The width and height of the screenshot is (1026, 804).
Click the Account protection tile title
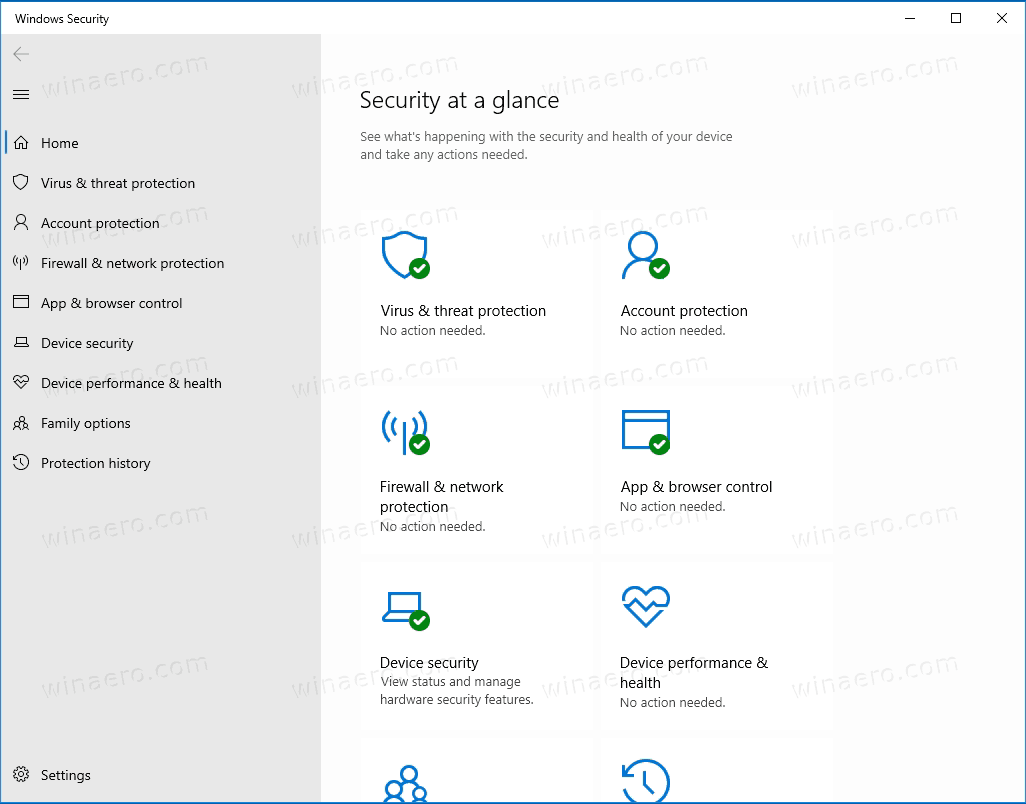coord(684,311)
